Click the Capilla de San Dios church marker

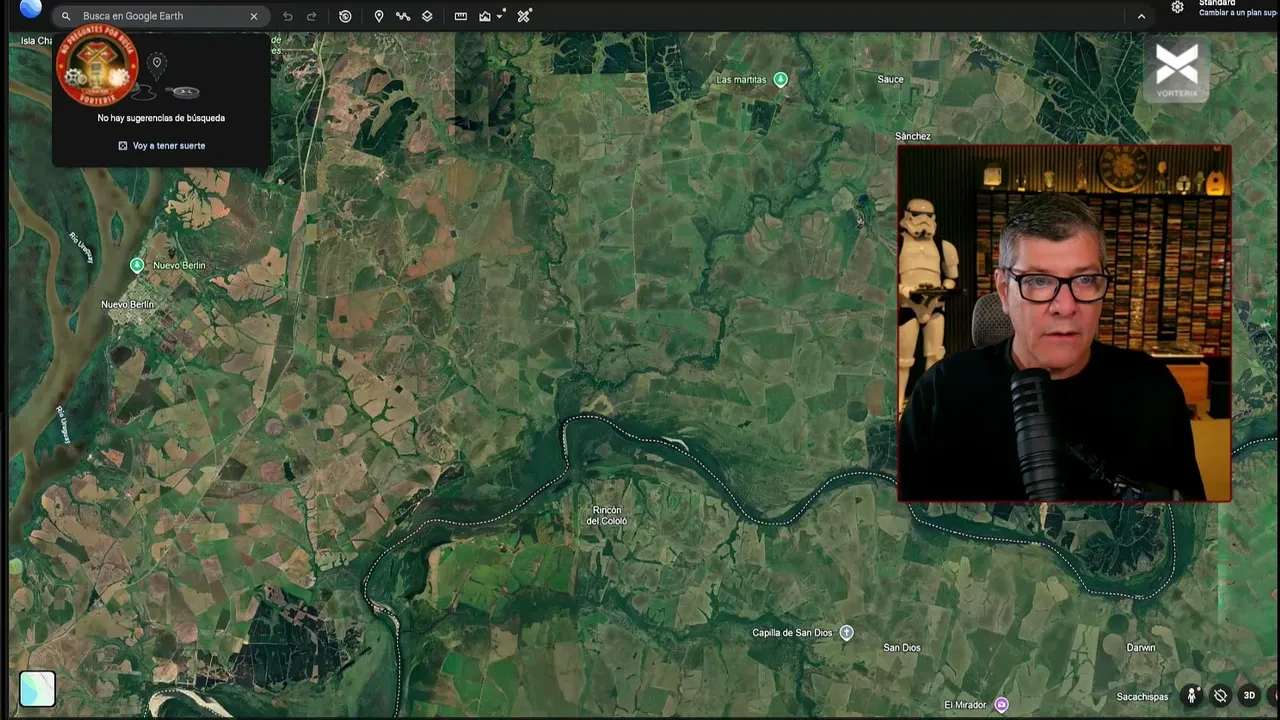coord(847,632)
